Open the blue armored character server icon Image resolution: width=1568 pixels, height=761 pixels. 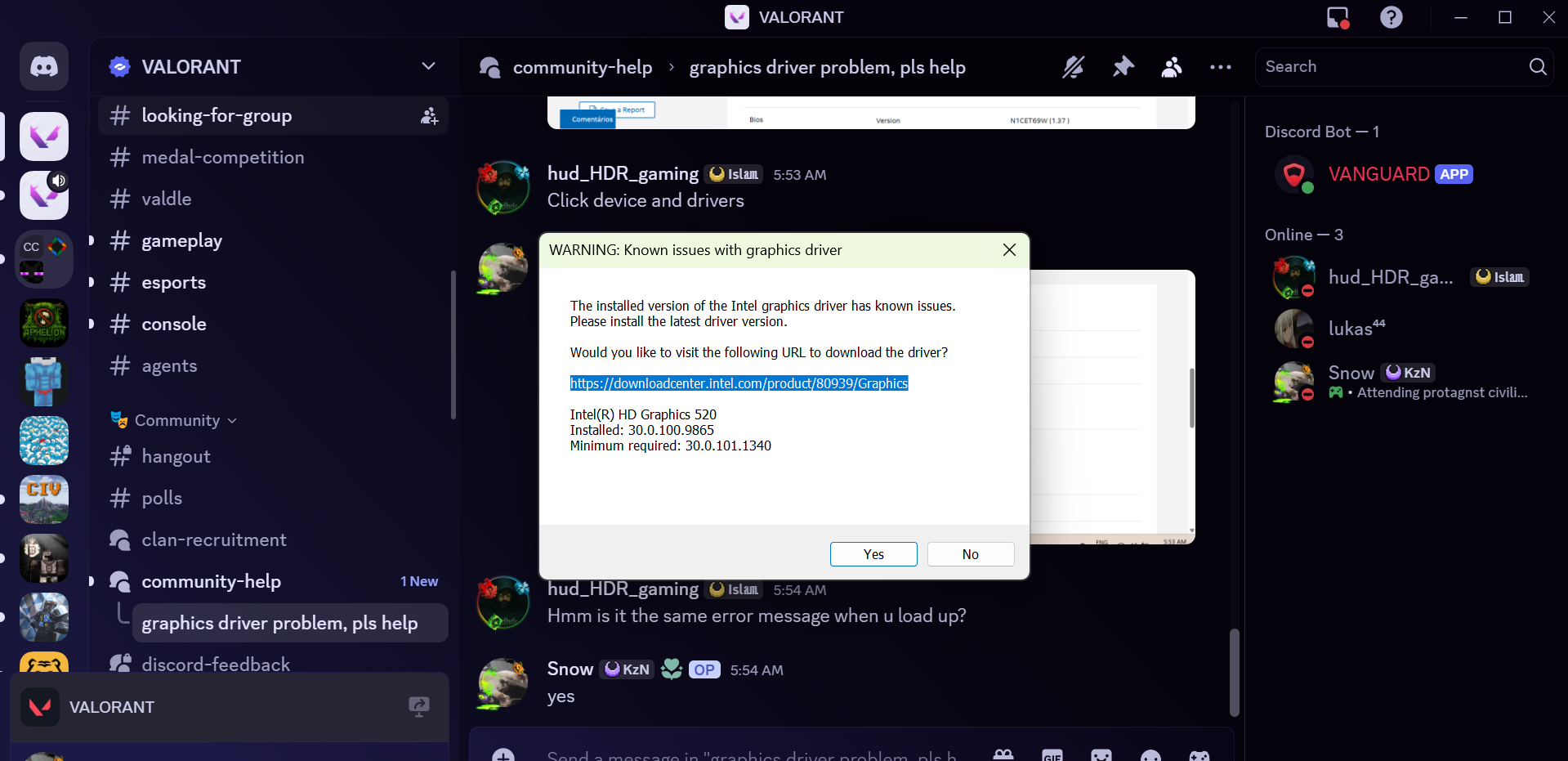coord(44,382)
